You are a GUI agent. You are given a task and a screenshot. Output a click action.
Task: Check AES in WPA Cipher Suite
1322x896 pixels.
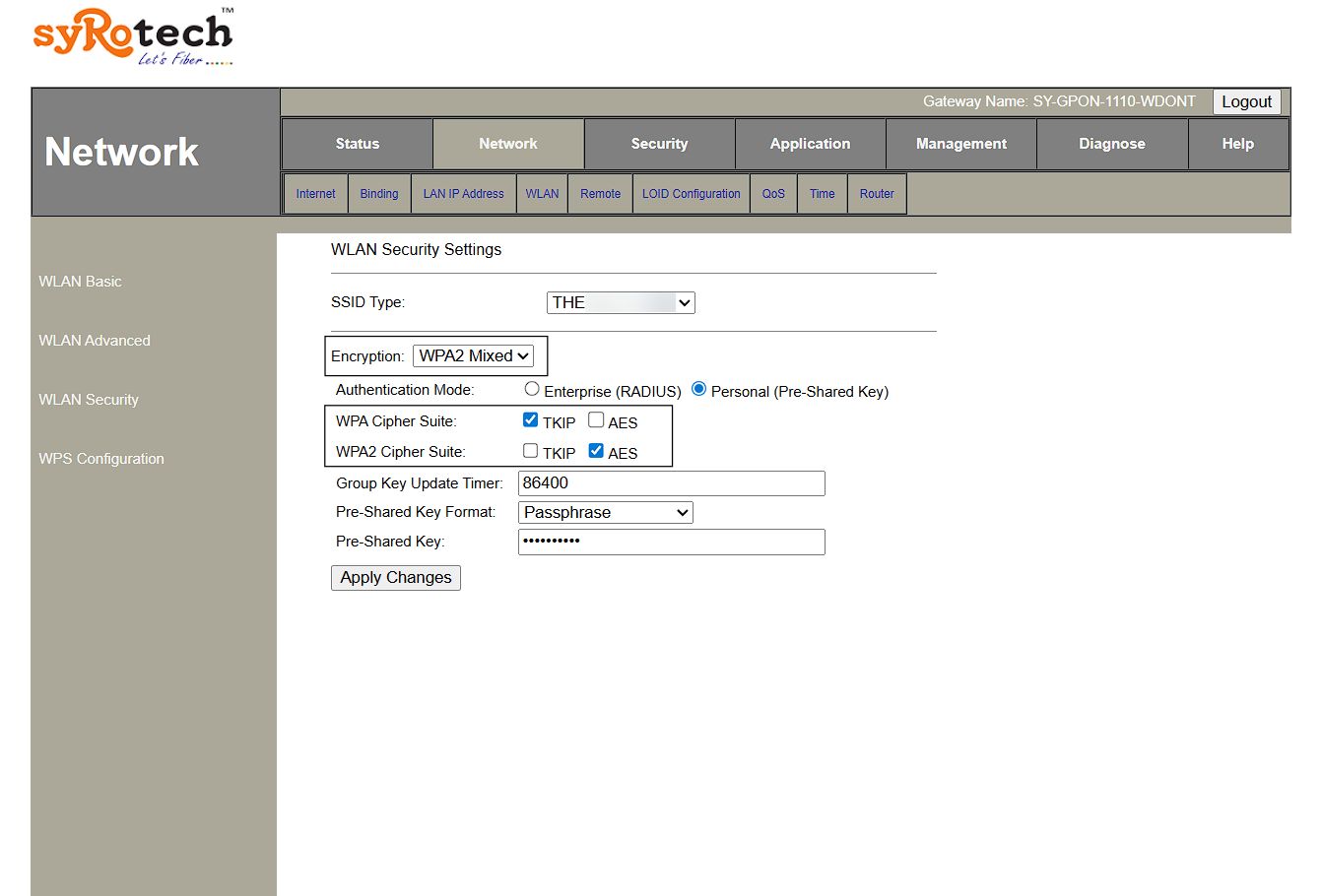click(x=596, y=420)
